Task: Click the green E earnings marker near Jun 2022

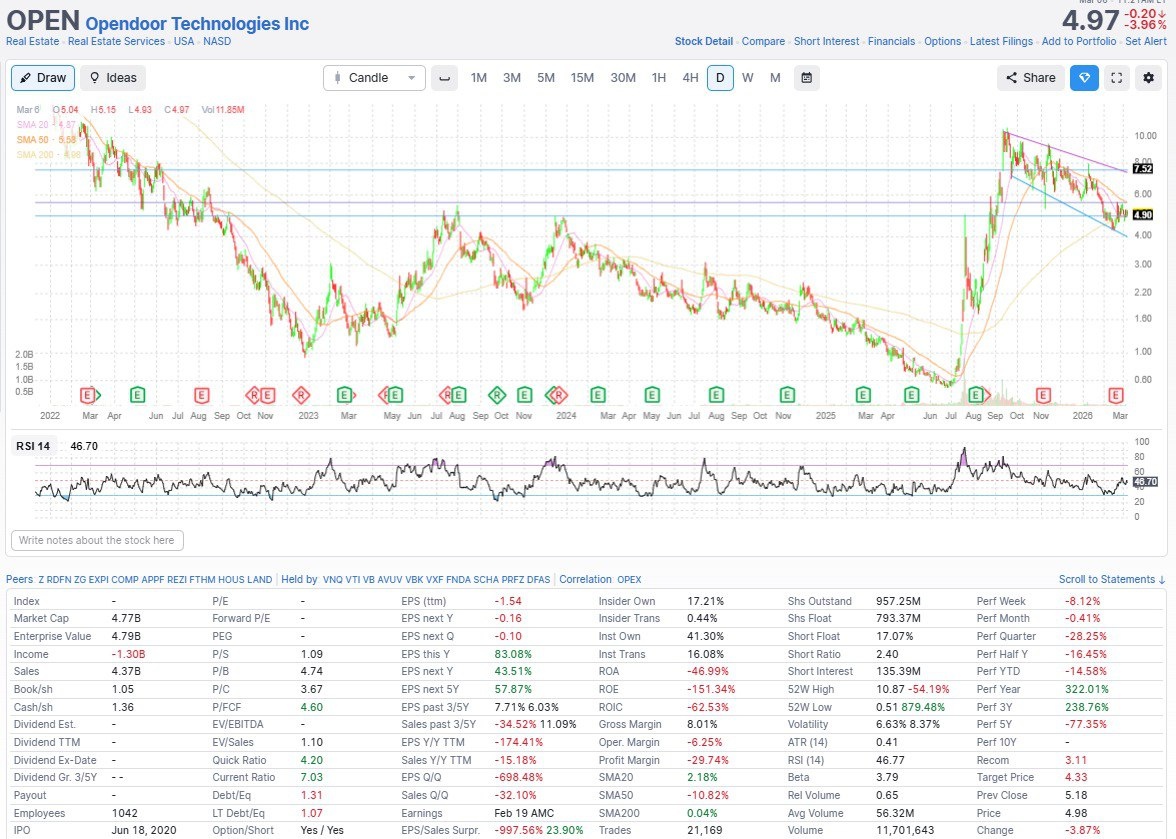Action: (x=137, y=395)
